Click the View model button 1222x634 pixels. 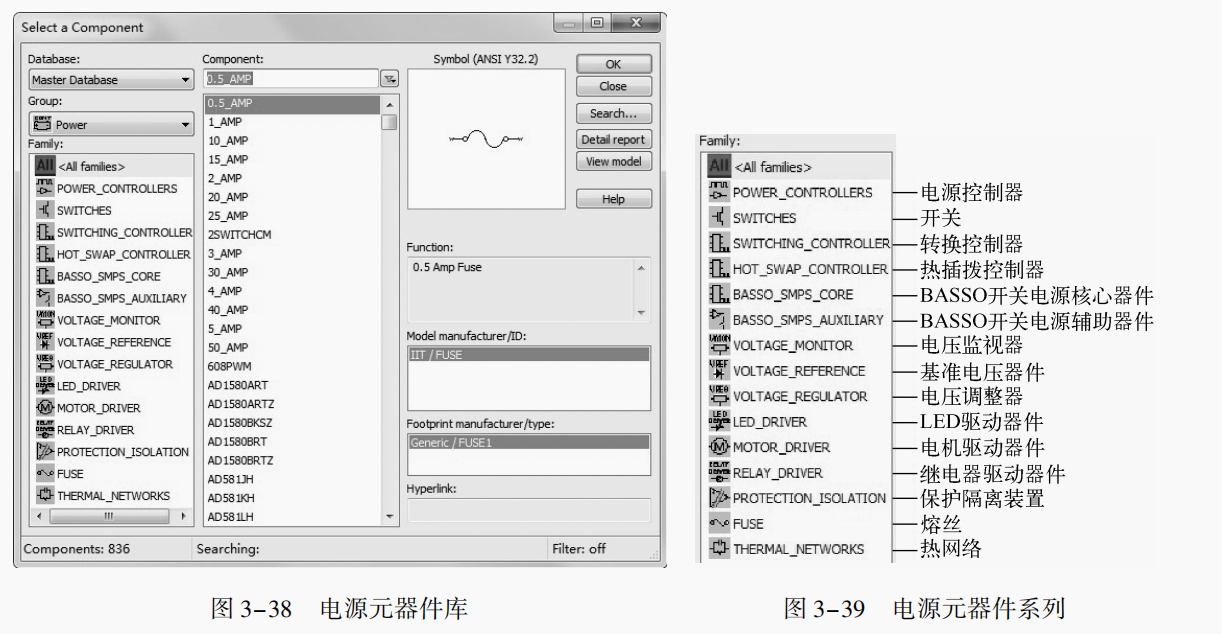pos(613,162)
